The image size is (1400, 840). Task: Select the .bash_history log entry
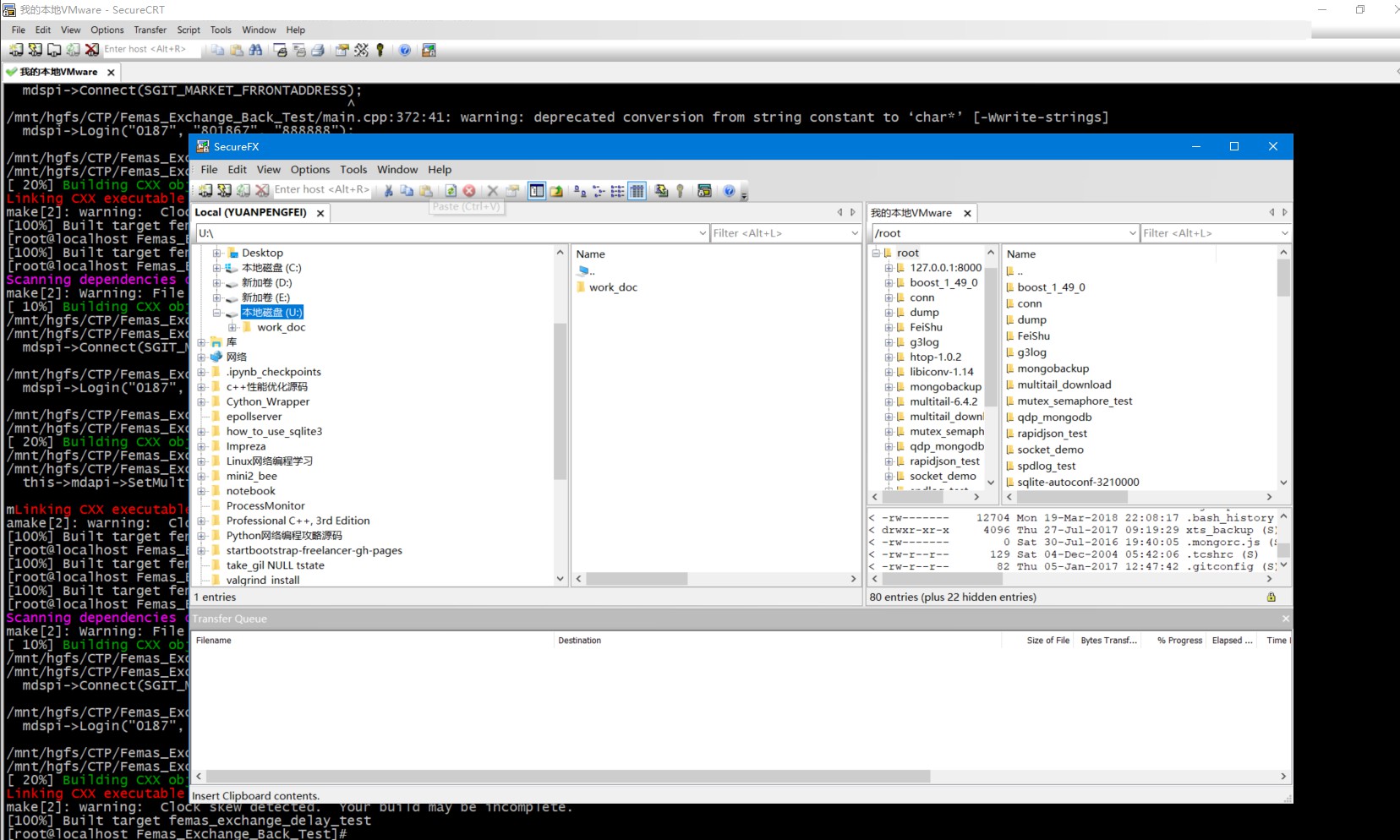click(1072, 518)
